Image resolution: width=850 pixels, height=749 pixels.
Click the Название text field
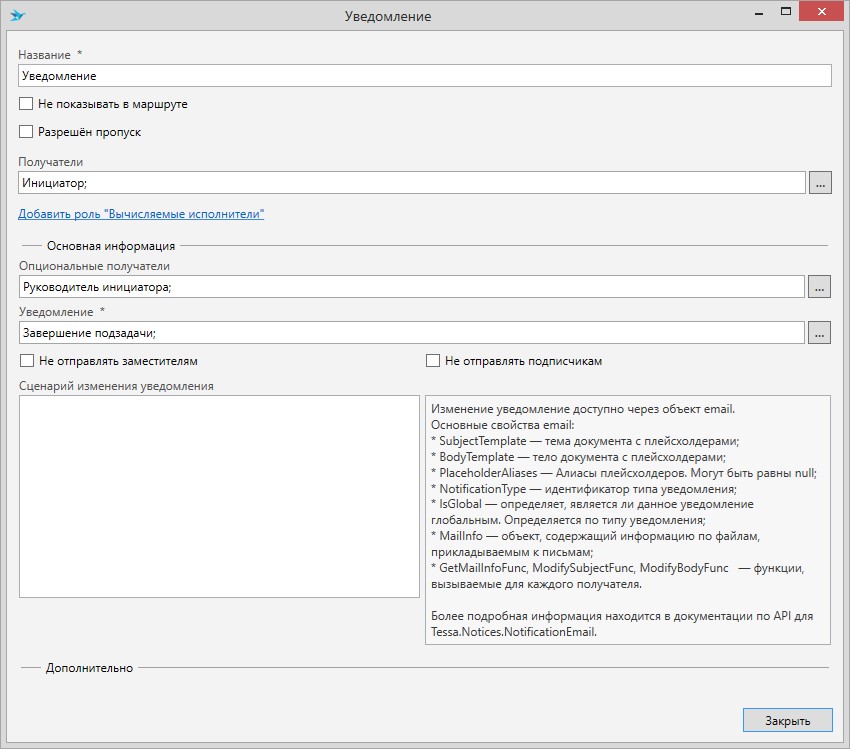click(x=425, y=76)
